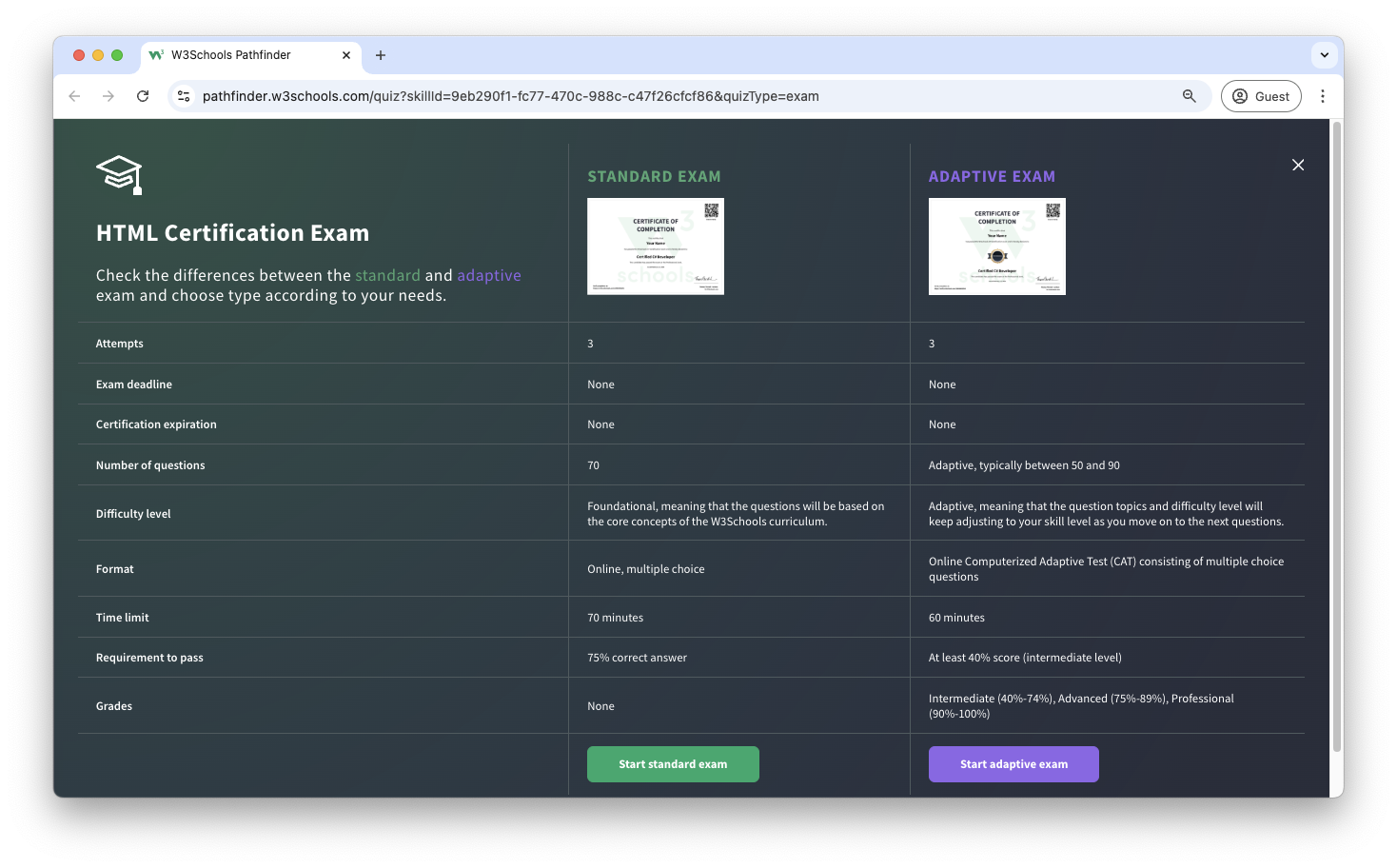1397x868 pixels.
Task: Open a new browser tab
Action: pos(381,55)
